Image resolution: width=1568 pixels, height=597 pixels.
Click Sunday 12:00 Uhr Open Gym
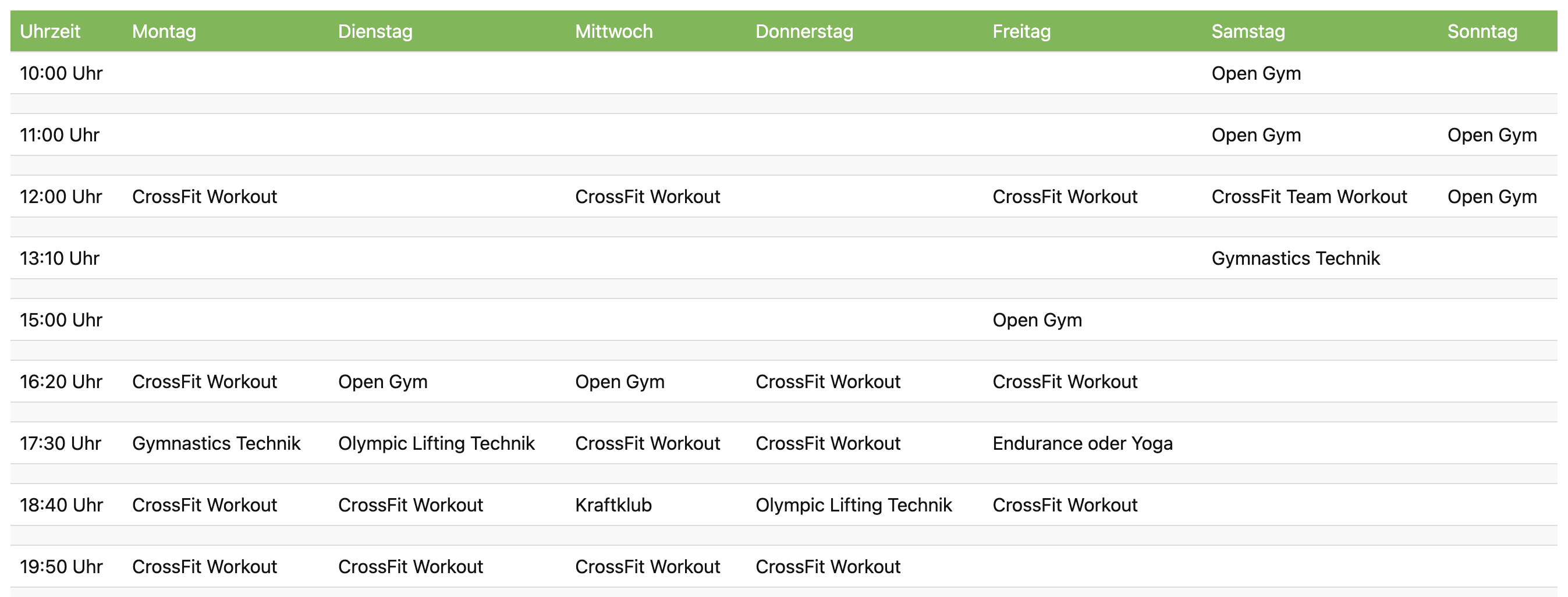[x=1491, y=197]
